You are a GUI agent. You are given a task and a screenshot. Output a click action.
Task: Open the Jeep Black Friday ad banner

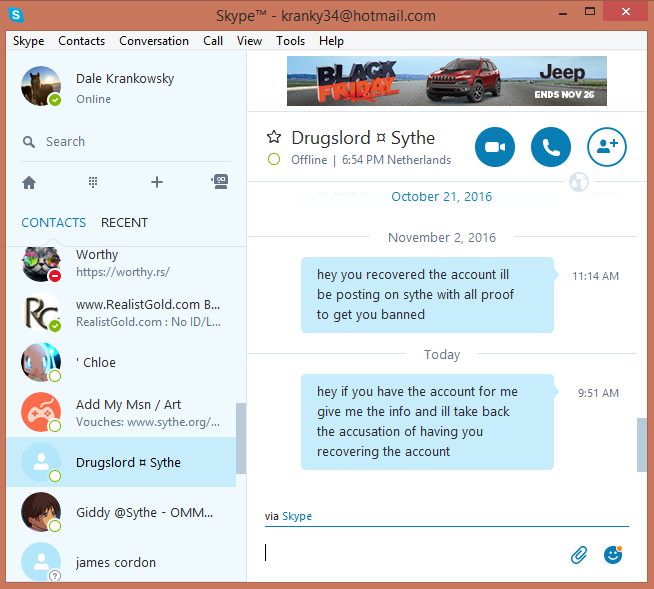pos(447,81)
